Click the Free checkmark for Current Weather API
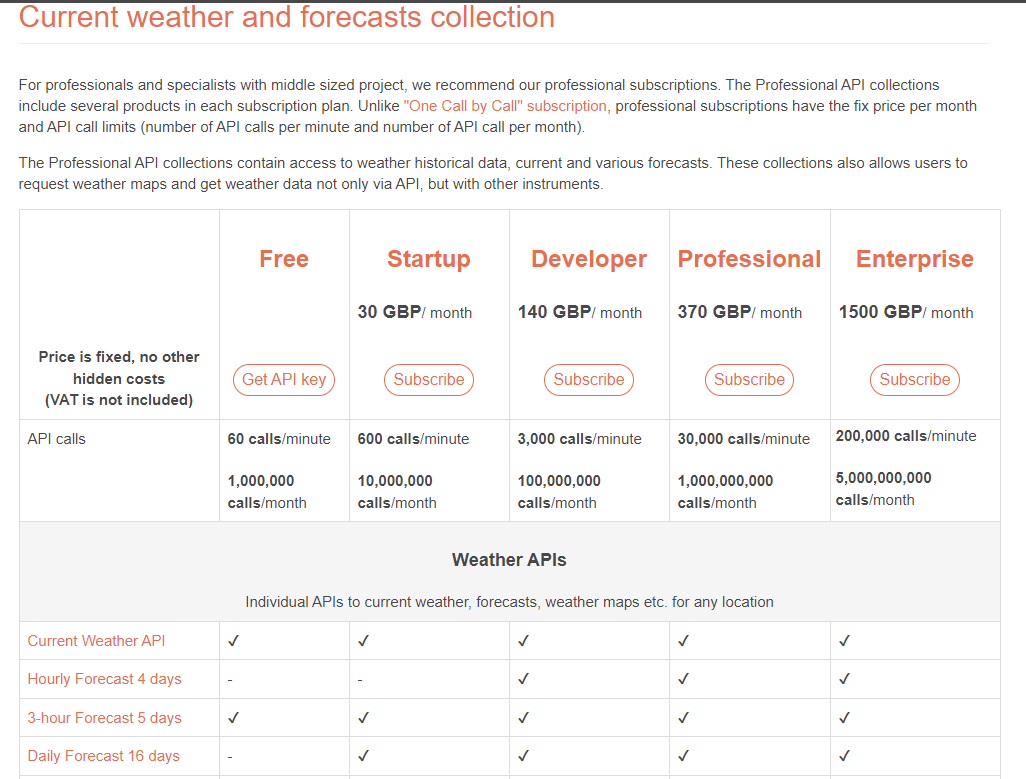The height and width of the screenshot is (779, 1026). 234,641
